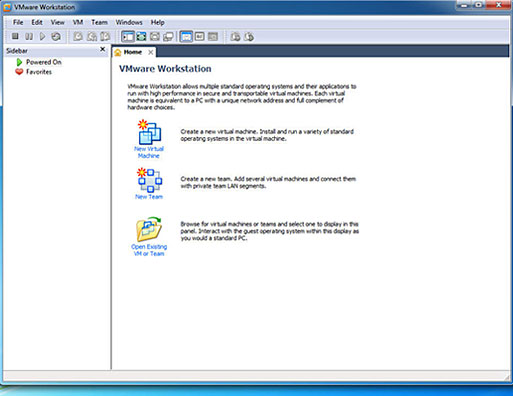Minimize the VMware Workstation window

[464, 5]
